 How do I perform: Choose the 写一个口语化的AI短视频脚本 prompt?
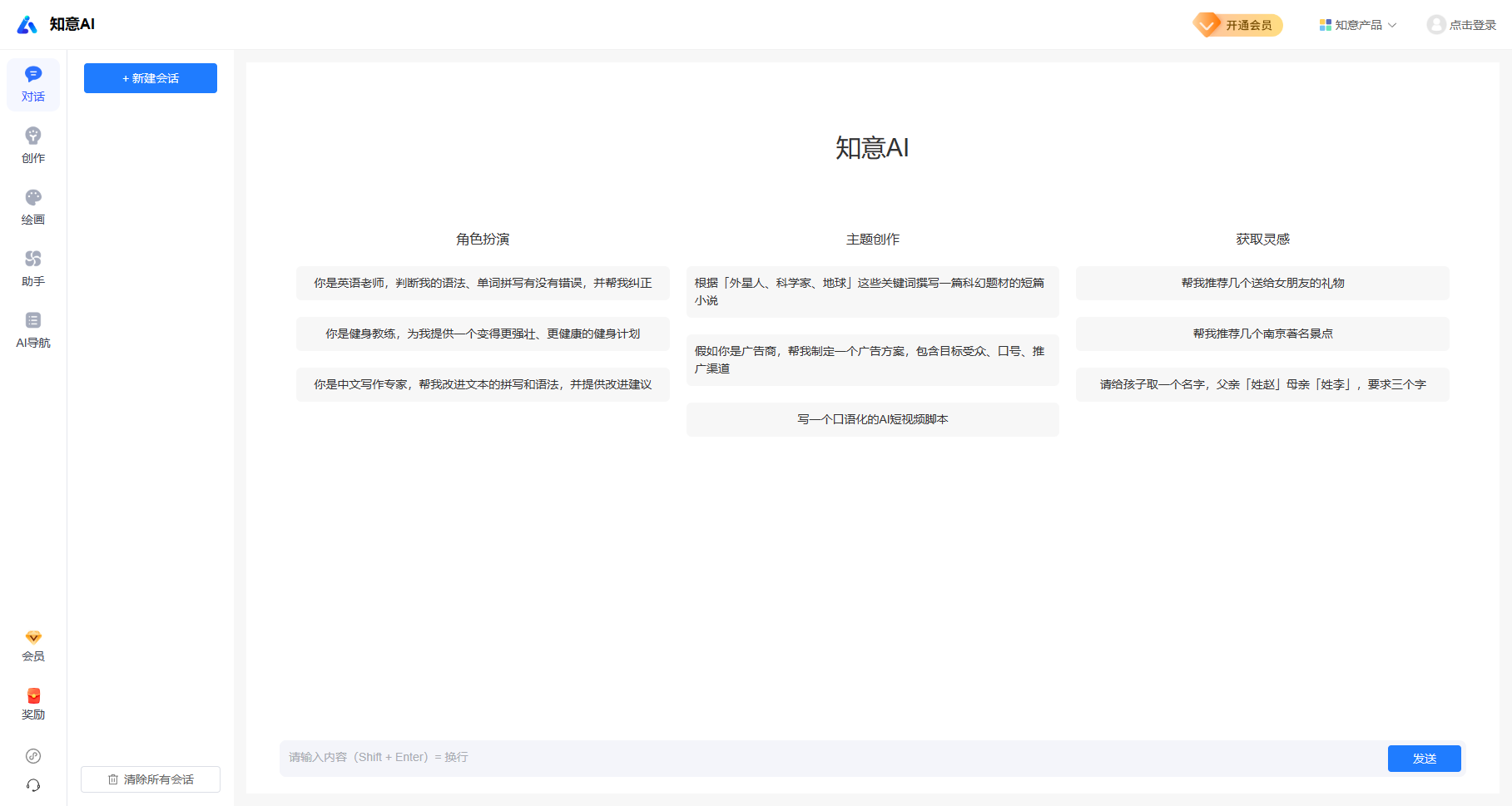872,419
